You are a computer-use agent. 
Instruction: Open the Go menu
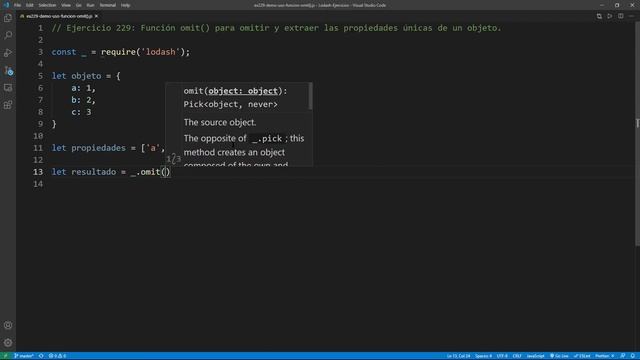point(78,5)
